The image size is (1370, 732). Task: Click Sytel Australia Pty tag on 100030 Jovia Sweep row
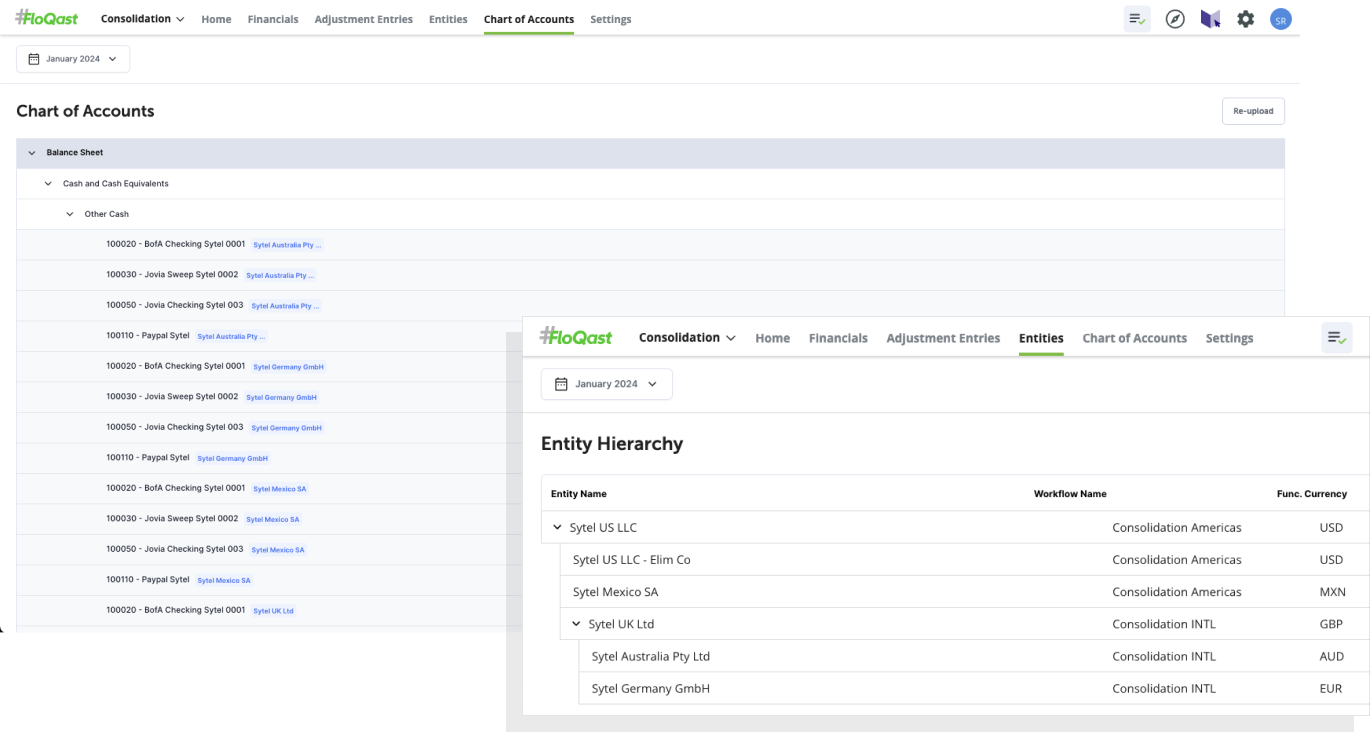[280, 275]
